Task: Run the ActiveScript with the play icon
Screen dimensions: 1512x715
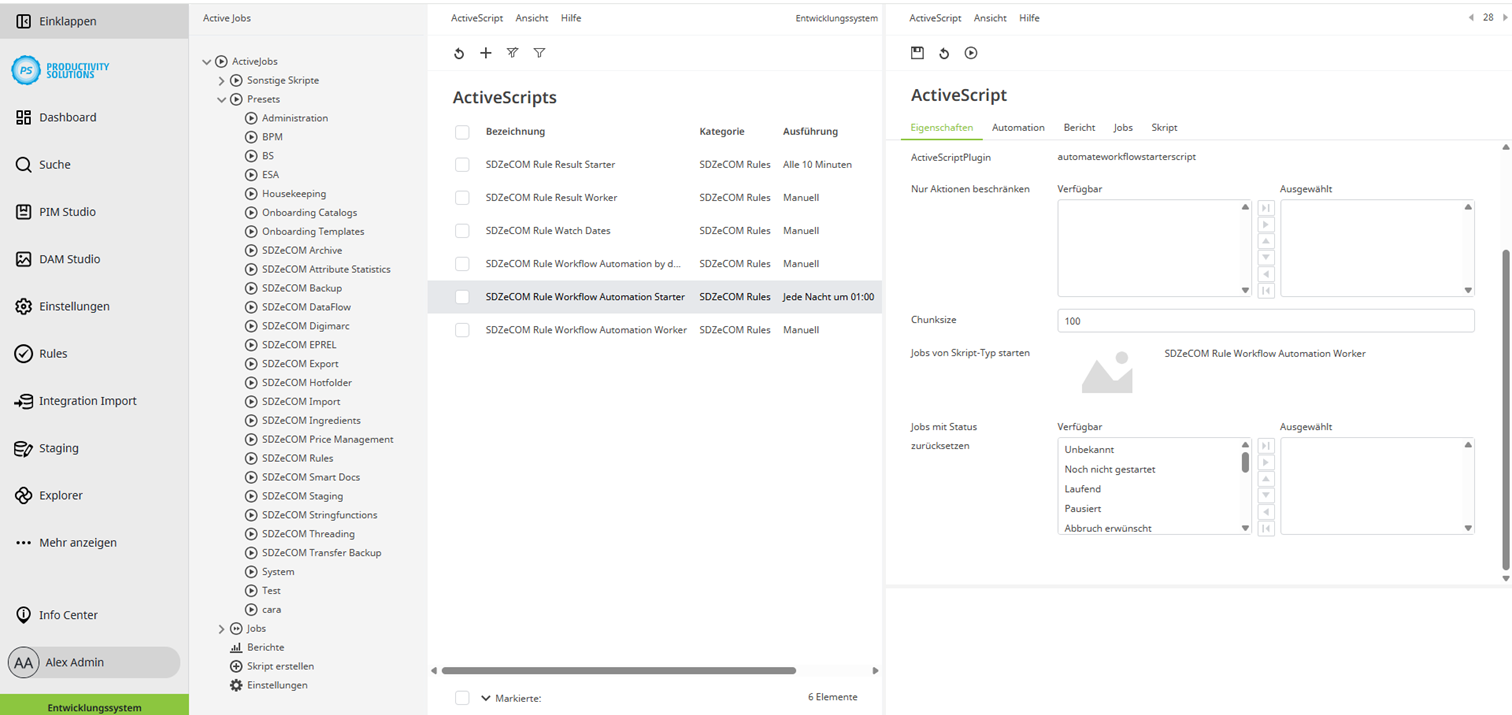Action: [970, 53]
